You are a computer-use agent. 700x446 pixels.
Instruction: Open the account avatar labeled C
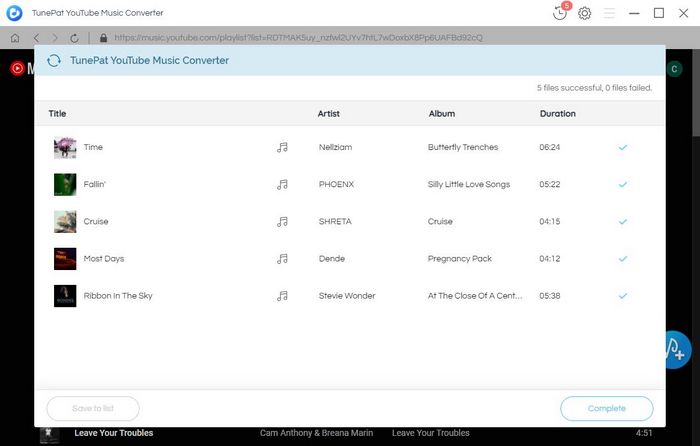[674, 69]
